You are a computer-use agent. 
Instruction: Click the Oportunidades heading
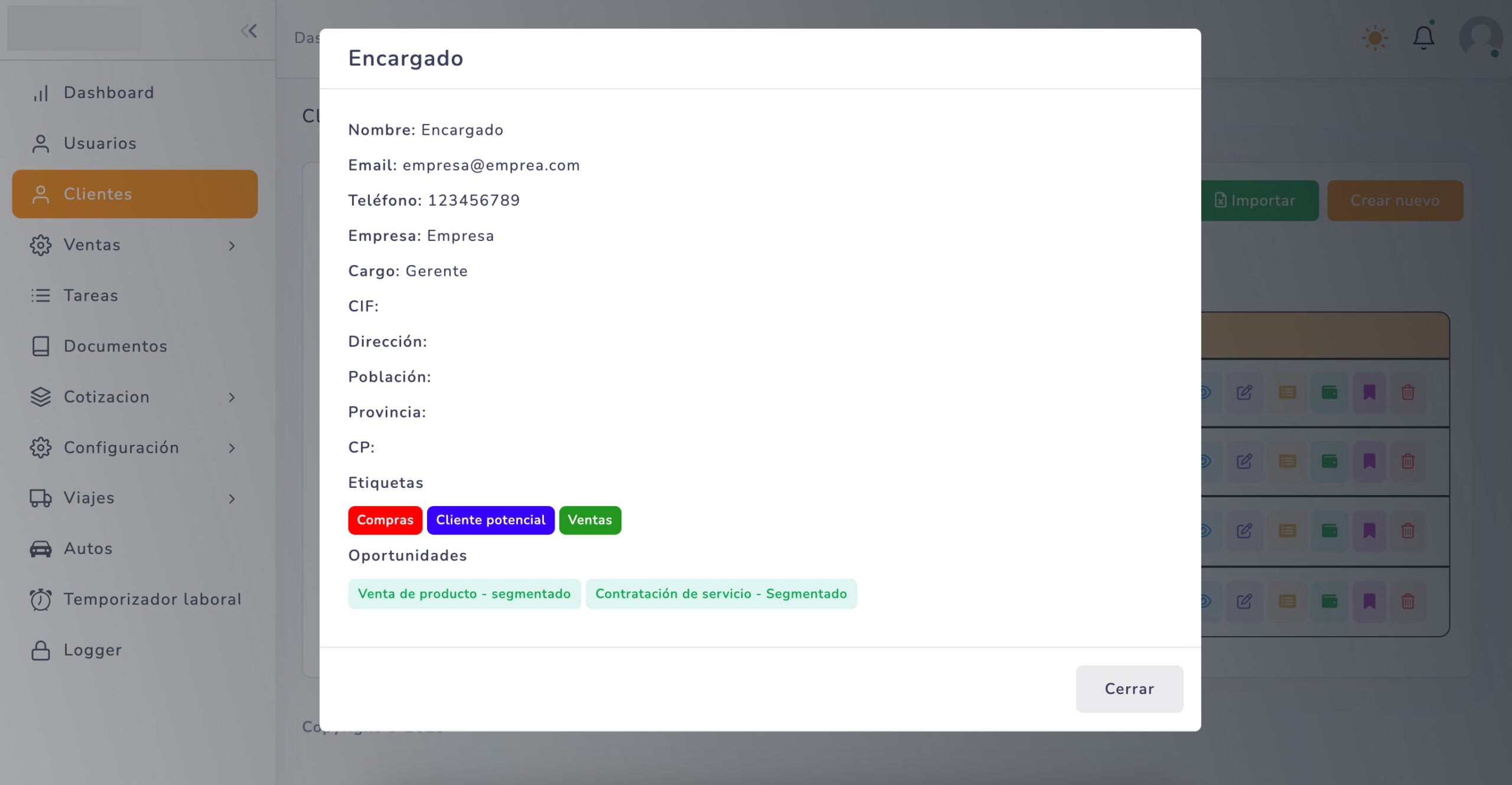[408, 556]
